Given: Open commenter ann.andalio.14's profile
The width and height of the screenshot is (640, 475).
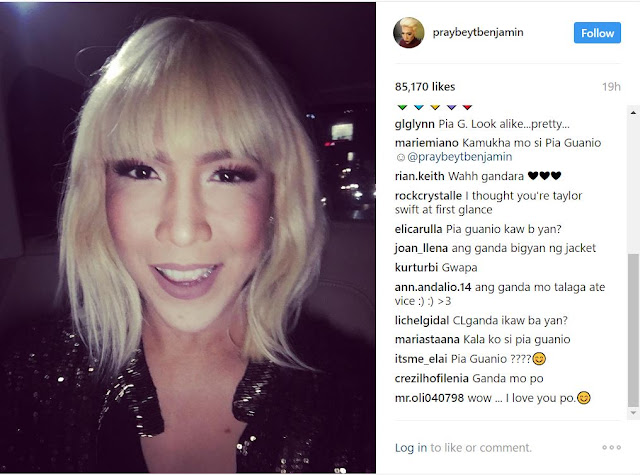Looking at the screenshot, I should point(433,287).
